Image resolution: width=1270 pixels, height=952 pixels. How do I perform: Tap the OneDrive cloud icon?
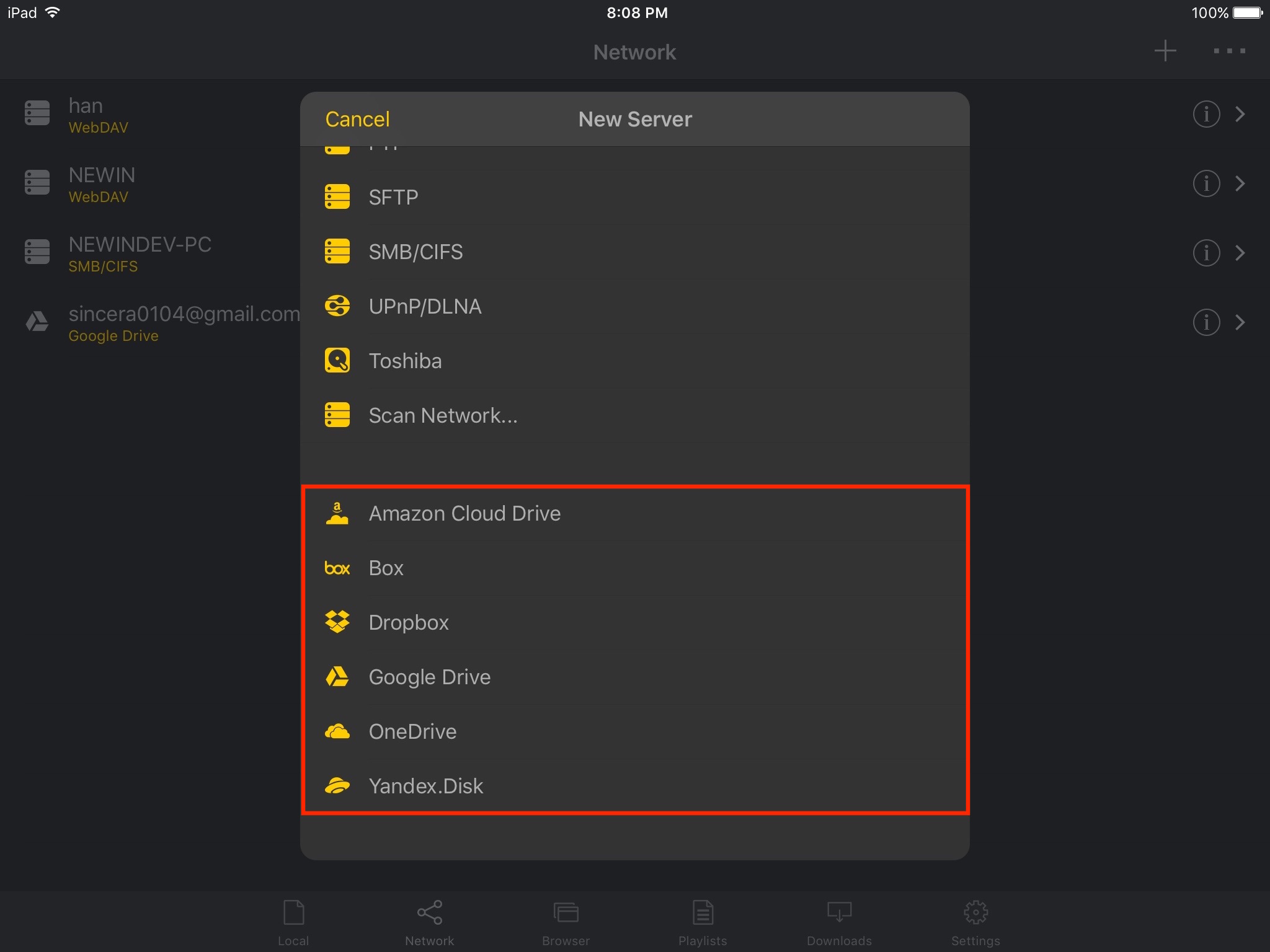[337, 731]
